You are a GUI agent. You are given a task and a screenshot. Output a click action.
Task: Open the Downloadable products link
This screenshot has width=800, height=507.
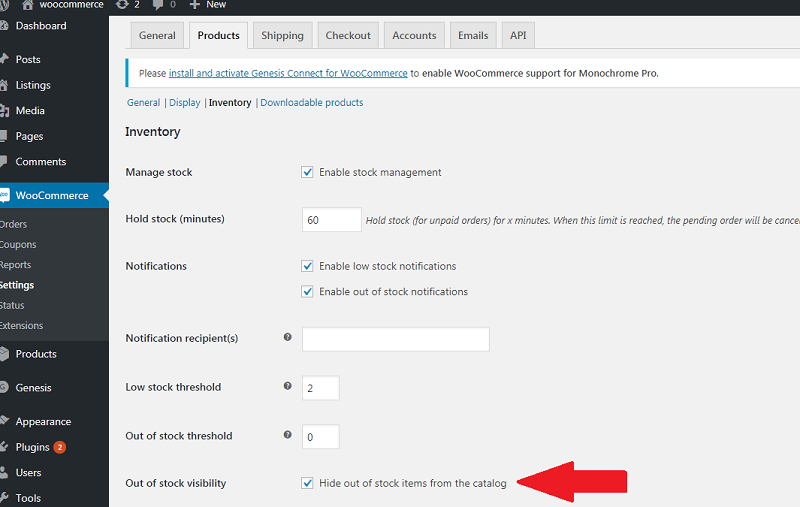pyautogui.click(x=312, y=103)
